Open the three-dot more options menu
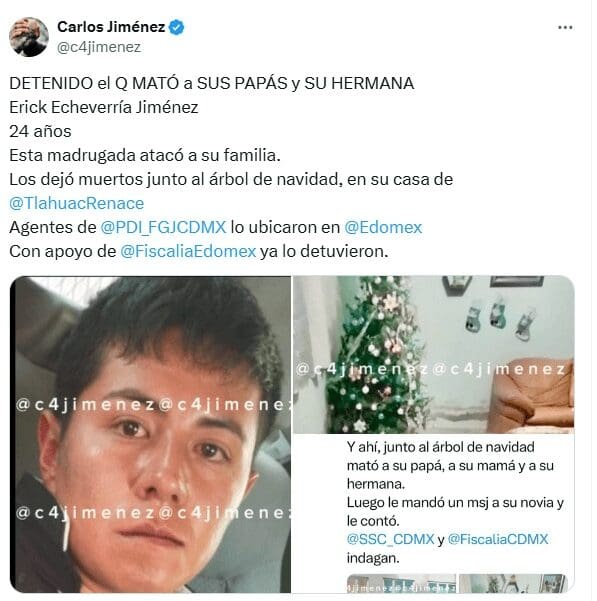This screenshot has width=597, height=601. pos(565,28)
